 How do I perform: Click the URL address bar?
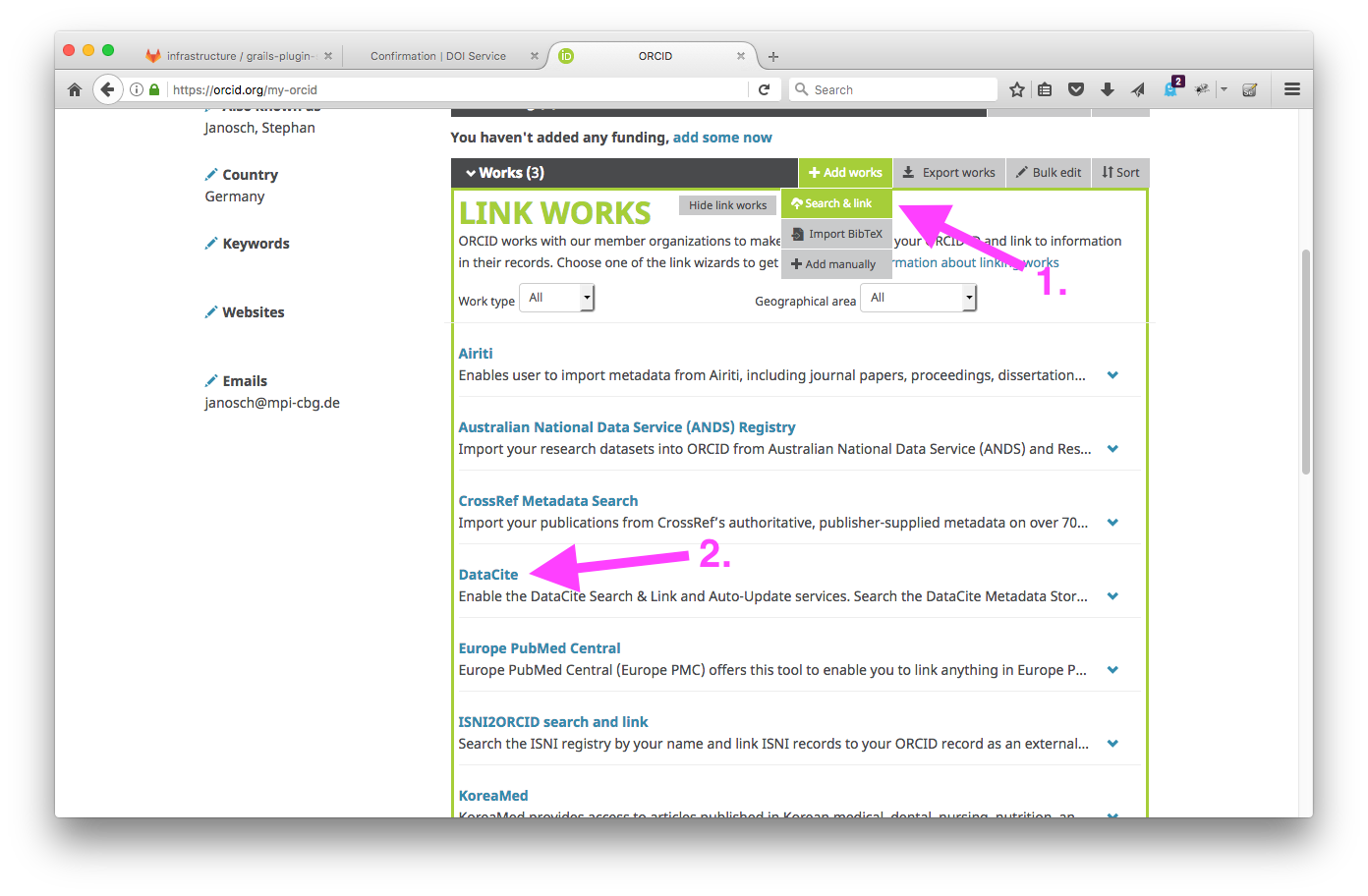(457, 89)
